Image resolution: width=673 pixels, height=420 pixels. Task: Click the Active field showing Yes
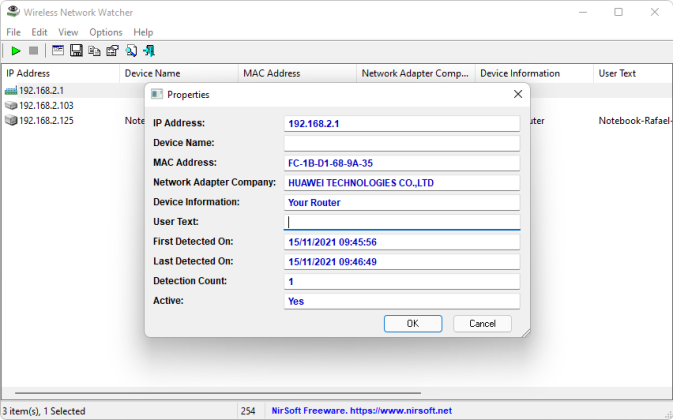point(402,301)
